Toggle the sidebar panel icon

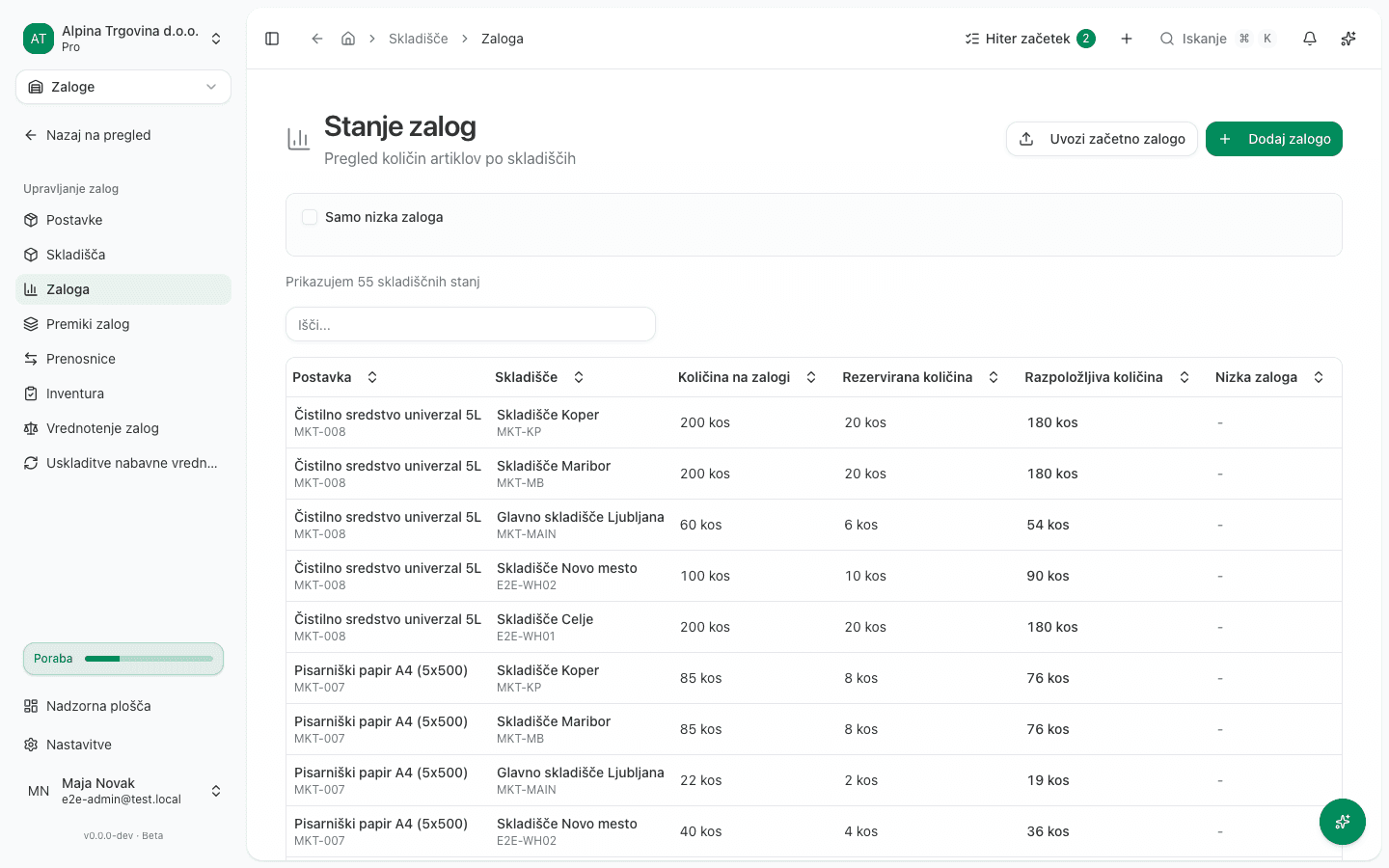coord(272,39)
